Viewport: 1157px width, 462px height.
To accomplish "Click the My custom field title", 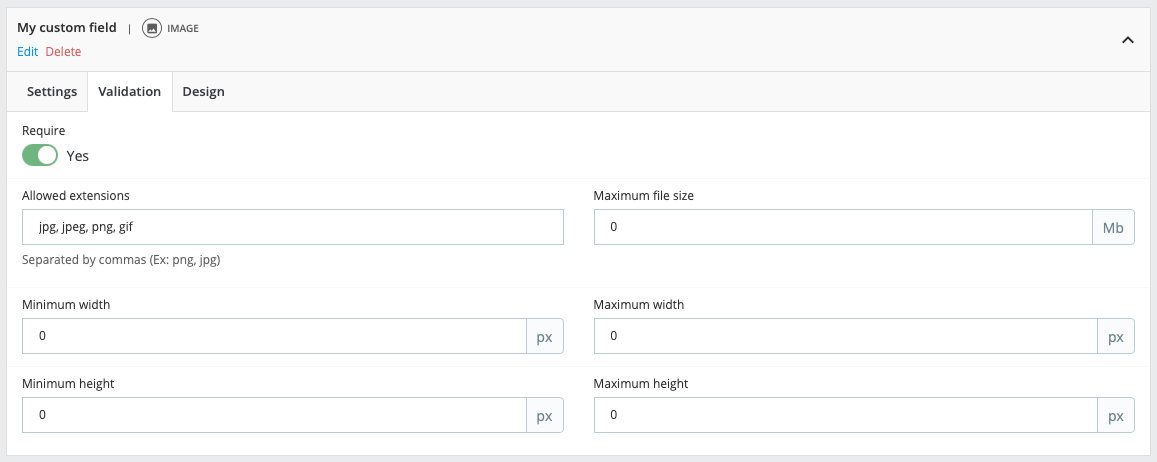I will tap(66, 28).
